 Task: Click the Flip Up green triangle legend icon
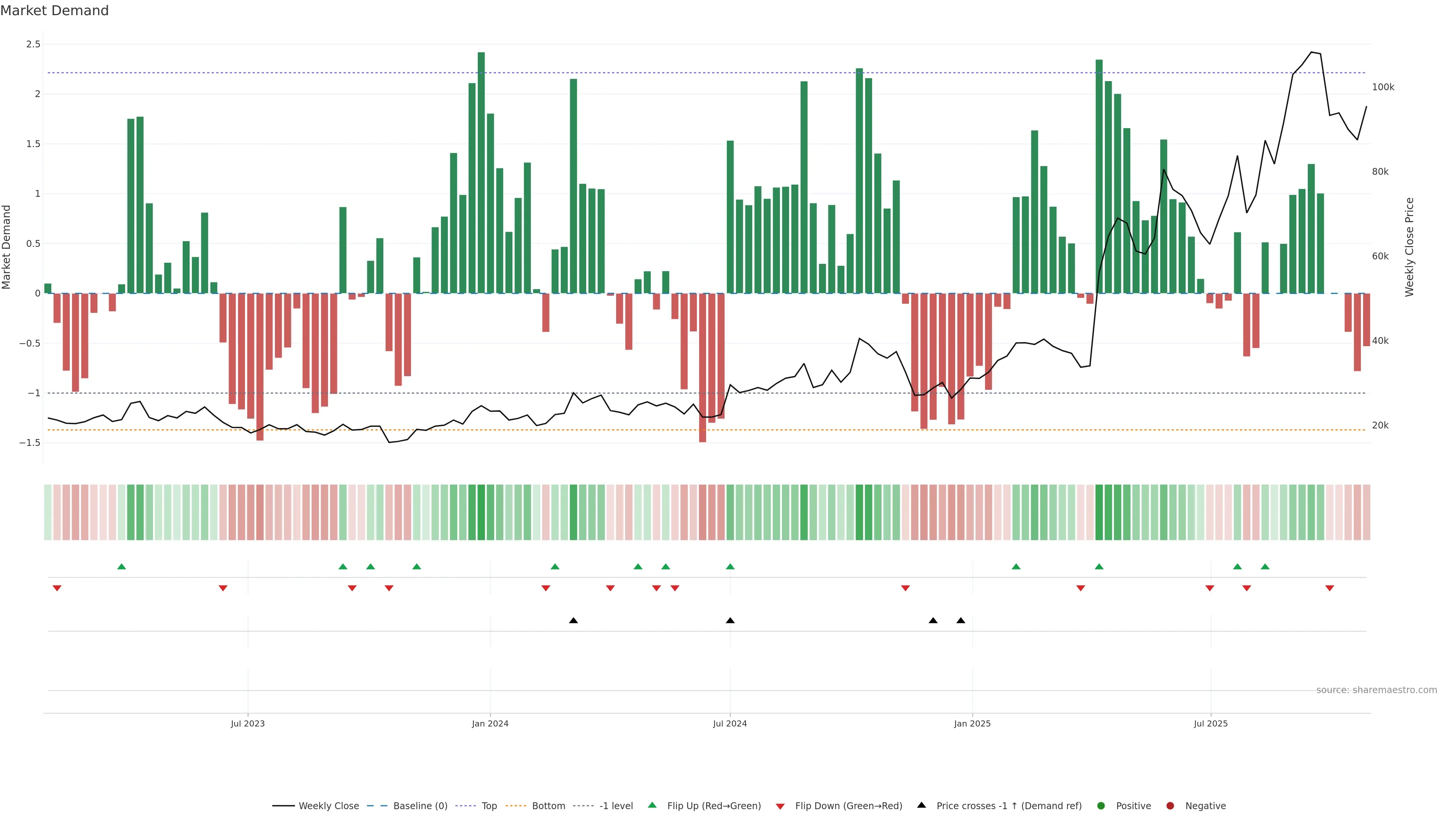[x=652, y=805]
